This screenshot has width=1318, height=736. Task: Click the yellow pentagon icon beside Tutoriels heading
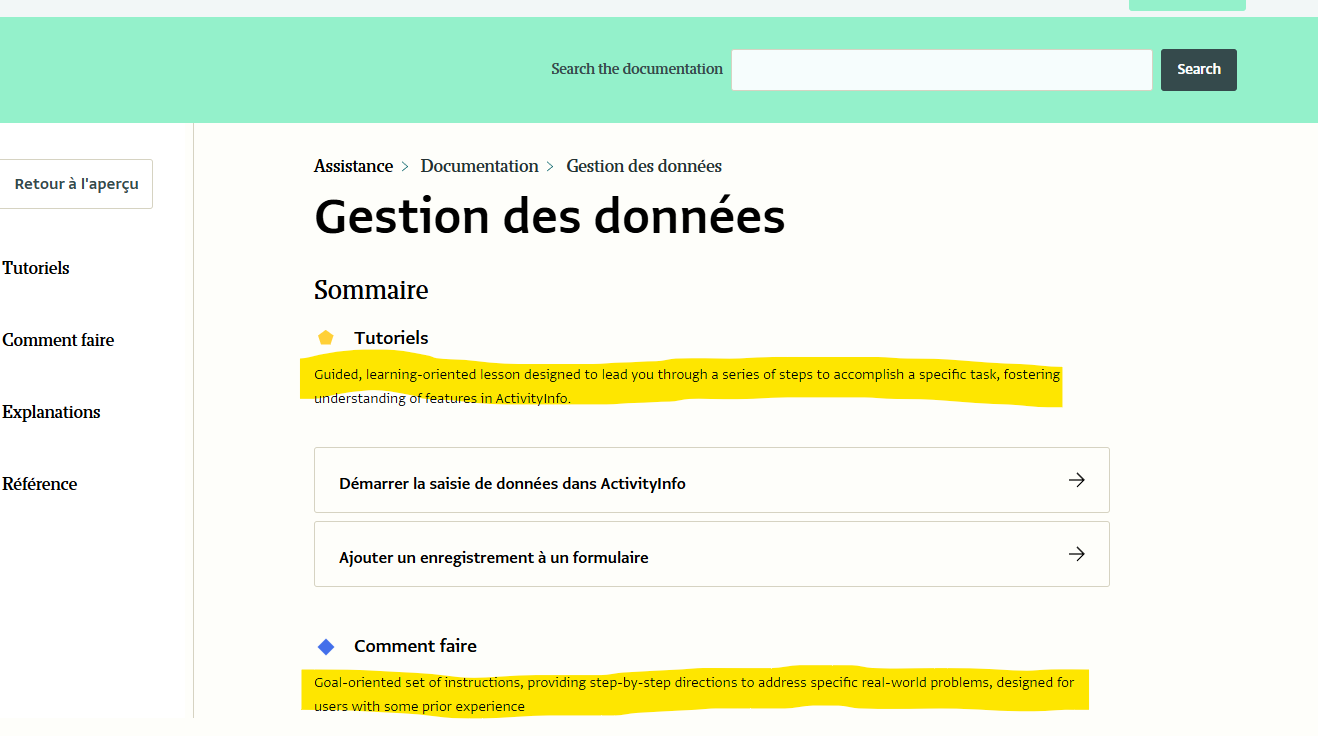(325, 338)
